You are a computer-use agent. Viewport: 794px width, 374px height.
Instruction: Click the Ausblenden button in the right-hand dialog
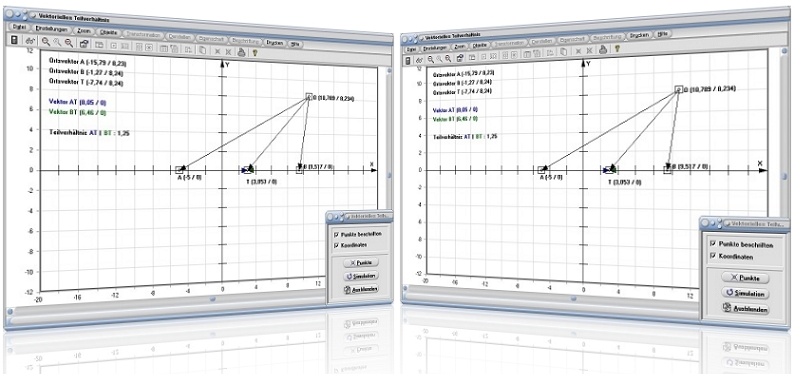point(745,309)
